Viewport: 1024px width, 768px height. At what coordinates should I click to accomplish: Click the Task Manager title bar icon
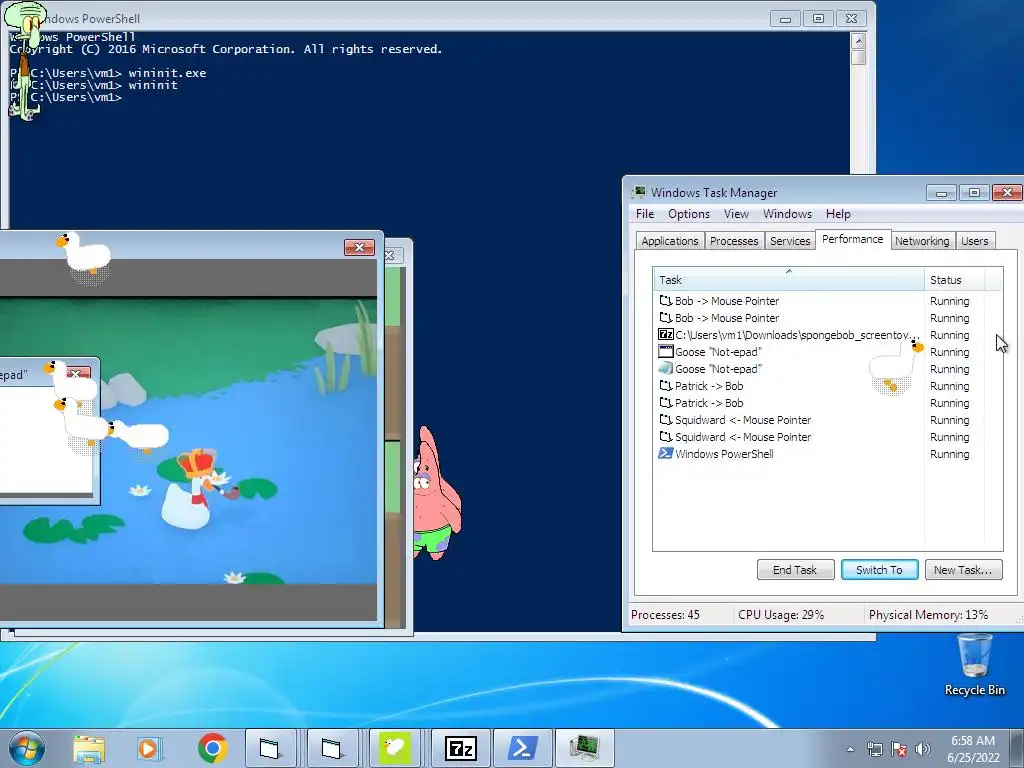639,192
